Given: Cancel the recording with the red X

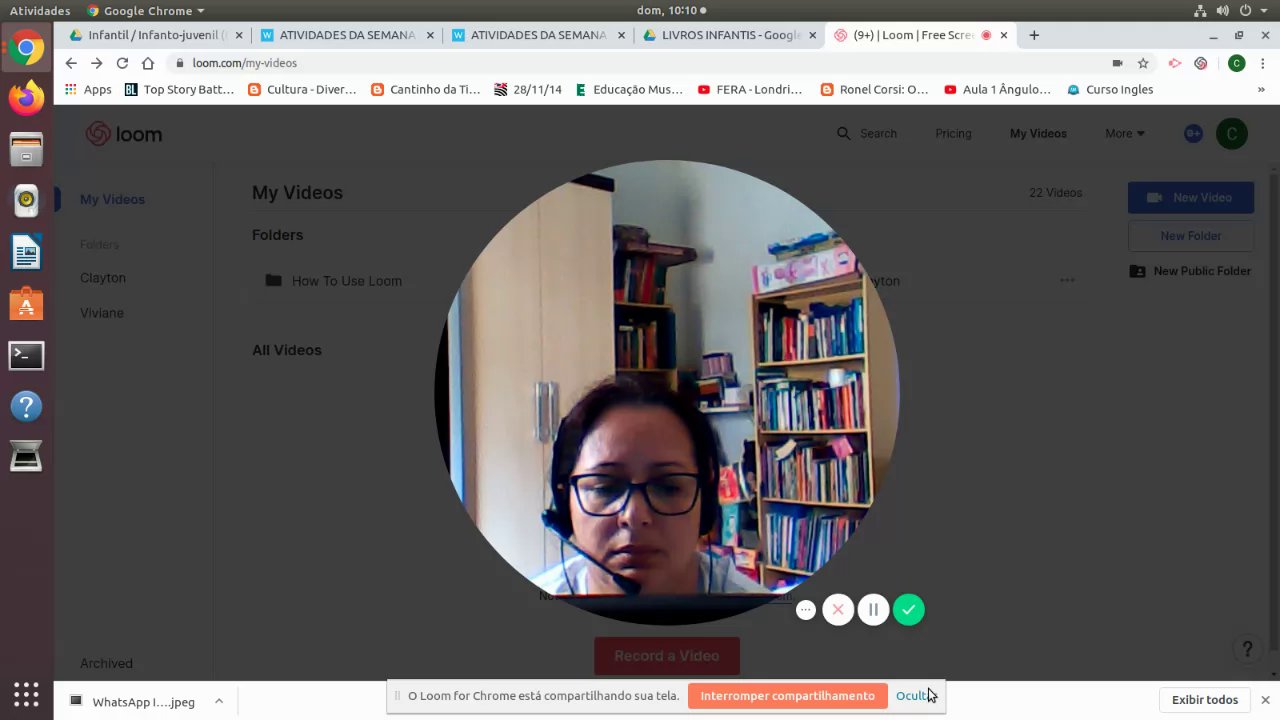Looking at the screenshot, I should (x=838, y=609).
